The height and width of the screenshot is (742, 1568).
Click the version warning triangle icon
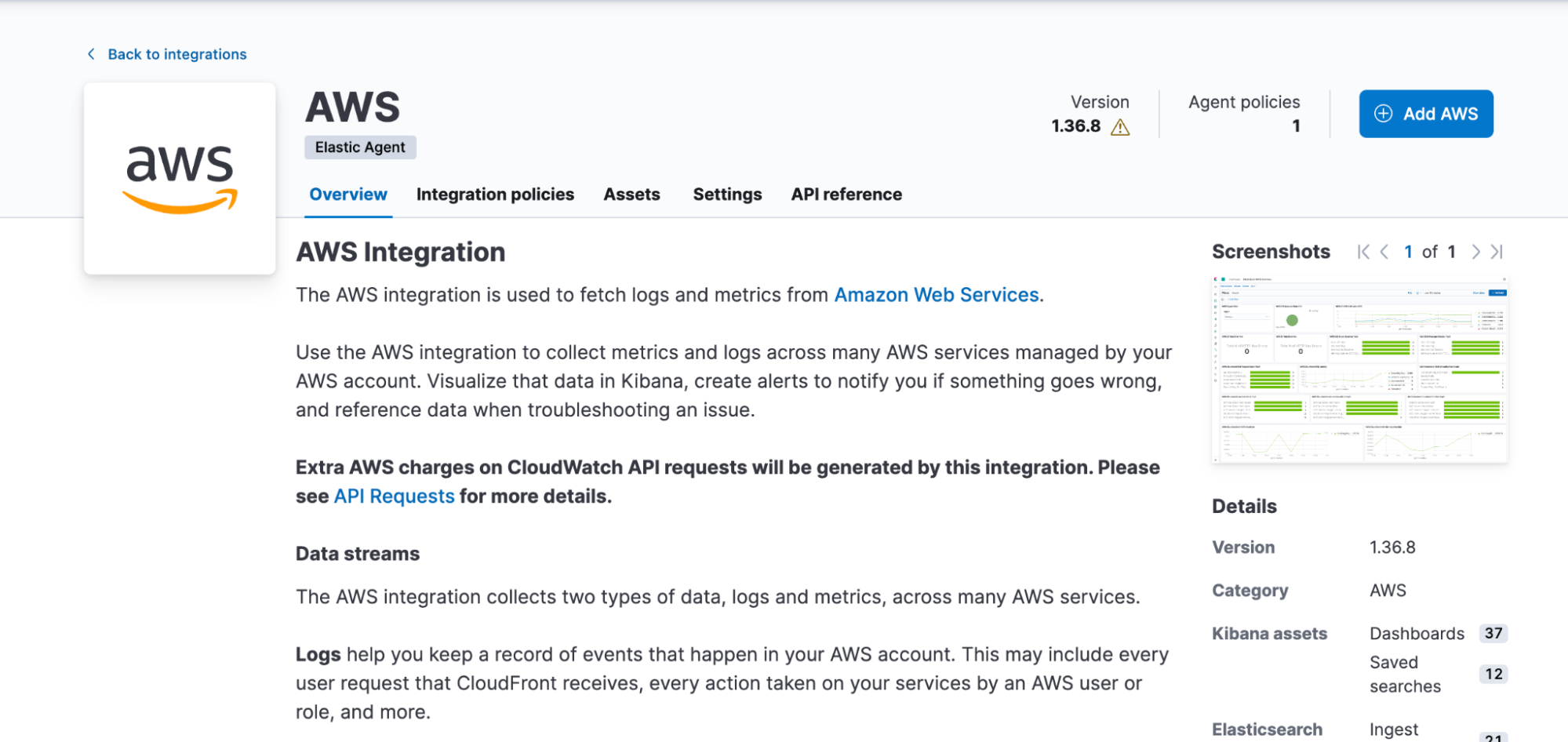[1120, 127]
